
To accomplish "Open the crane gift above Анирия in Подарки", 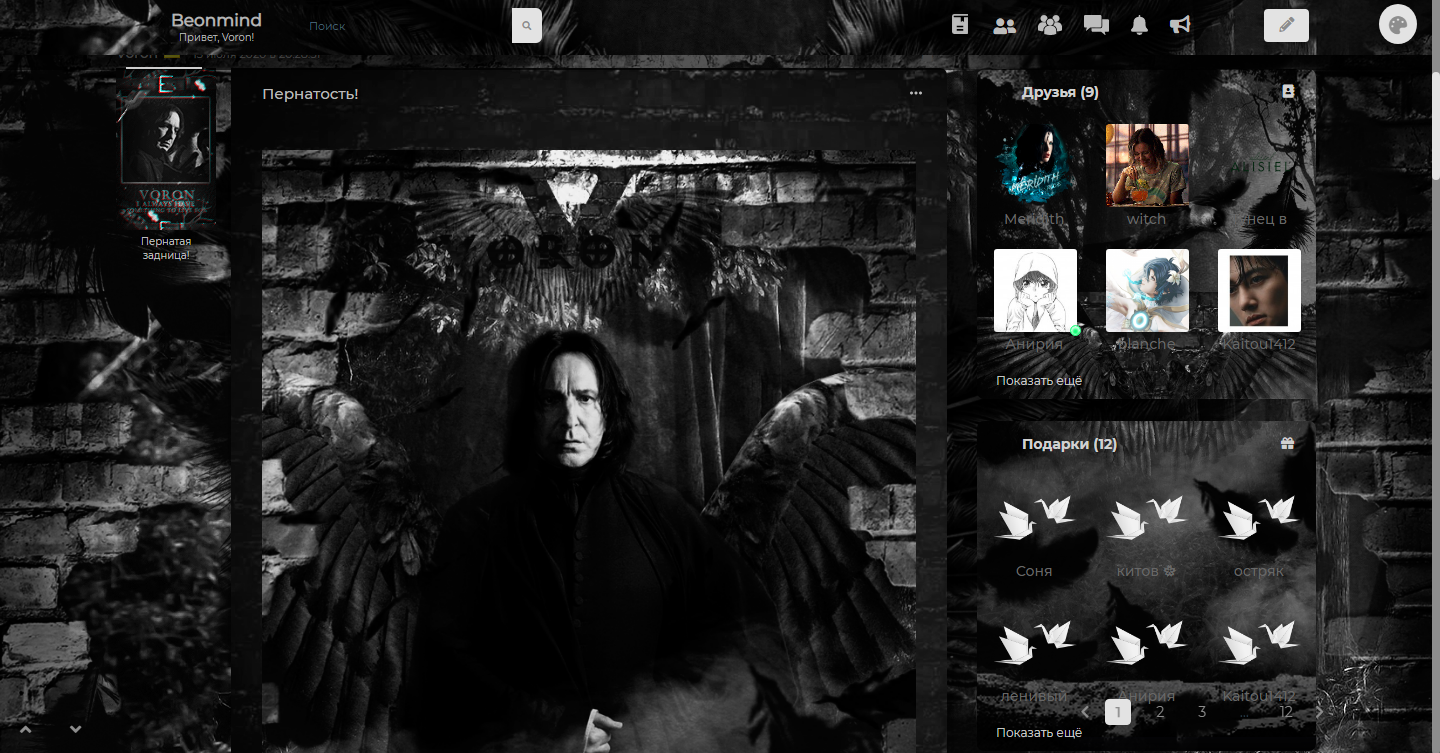I will 1147,642.
